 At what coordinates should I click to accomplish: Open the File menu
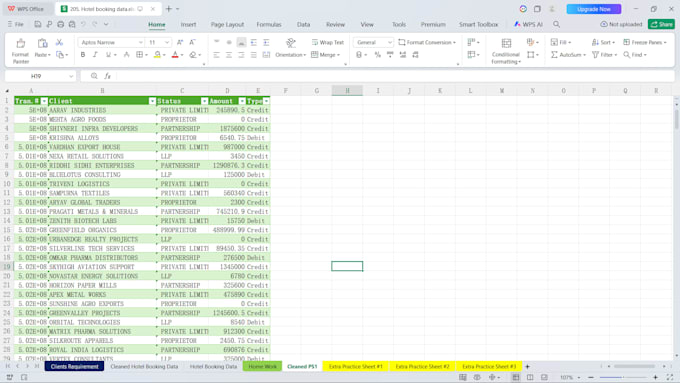pos(16,24)
